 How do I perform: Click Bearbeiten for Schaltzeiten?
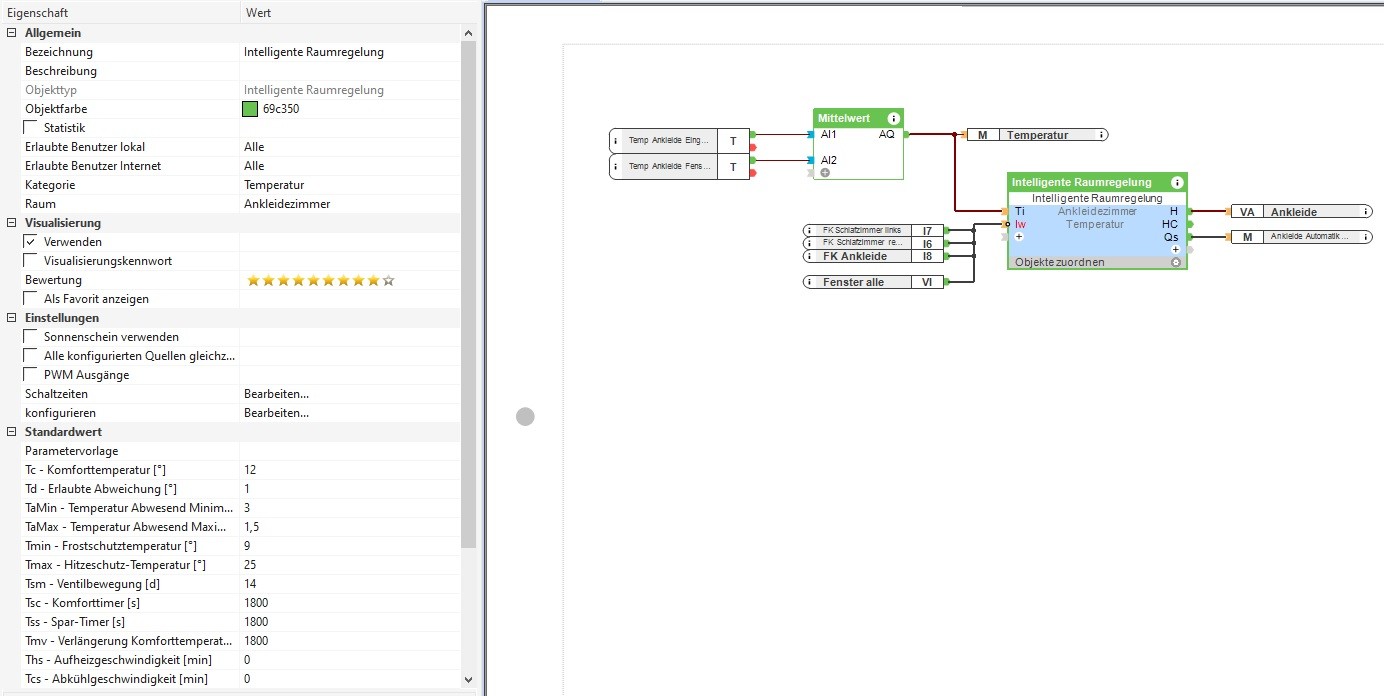click(x=276, y=394)
